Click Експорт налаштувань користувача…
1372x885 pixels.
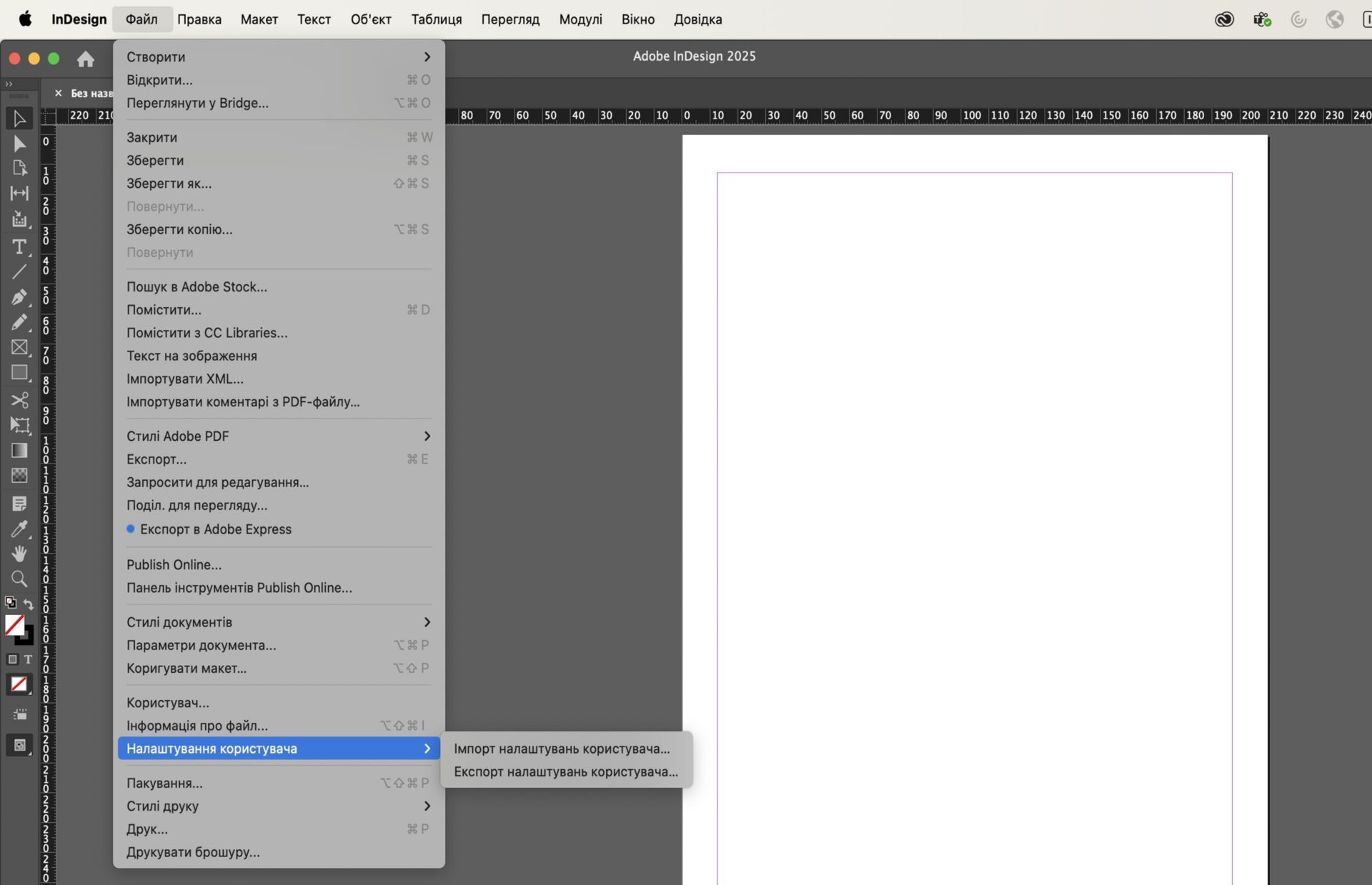pyautogui.click(x=565, y=771)
